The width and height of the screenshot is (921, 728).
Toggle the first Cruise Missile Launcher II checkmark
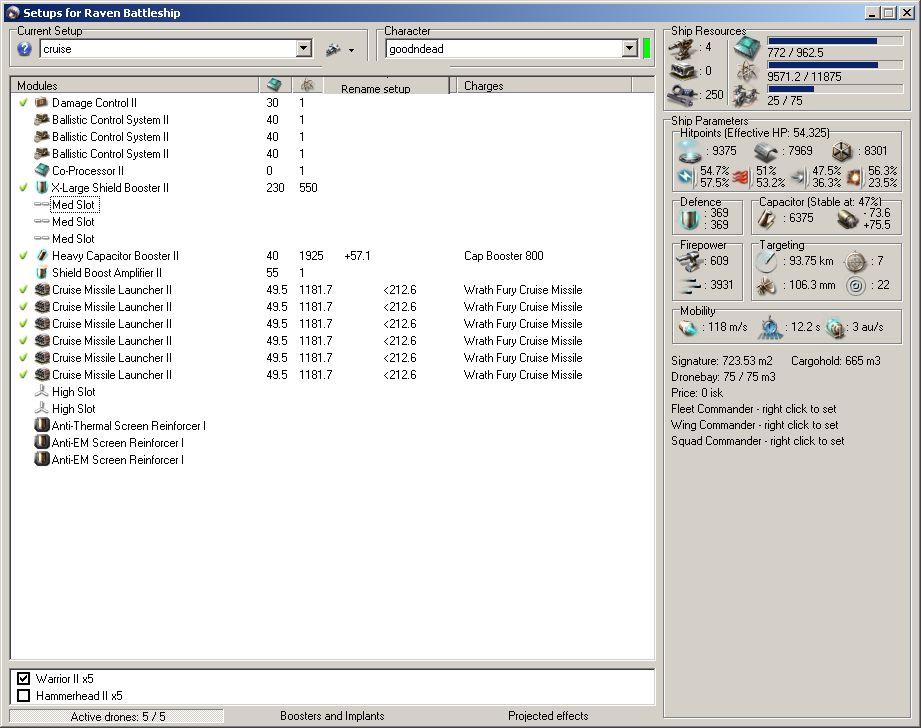tap(23, 290)
